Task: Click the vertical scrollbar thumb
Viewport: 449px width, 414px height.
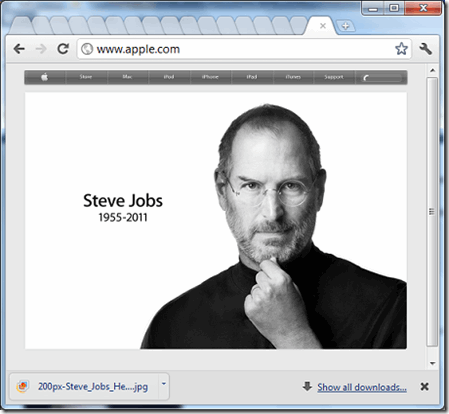Action: point(432,212)
